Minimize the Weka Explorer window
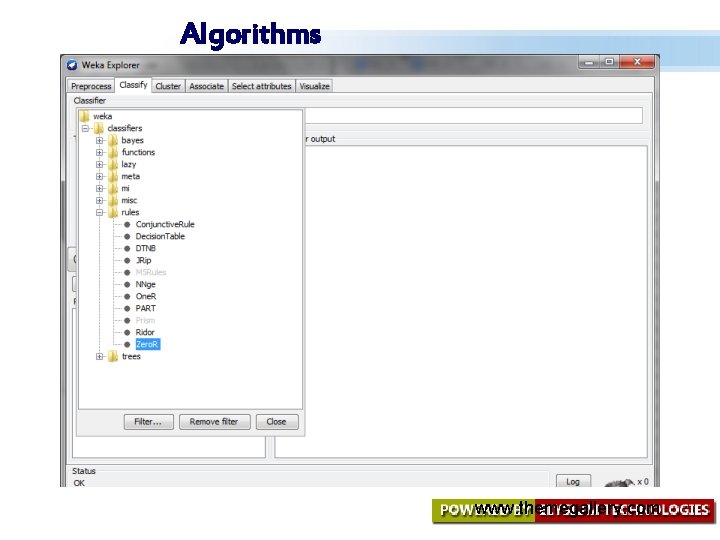The width and height of the screenshot is (720, 540). pyautogui.click(x=589, y=62)
